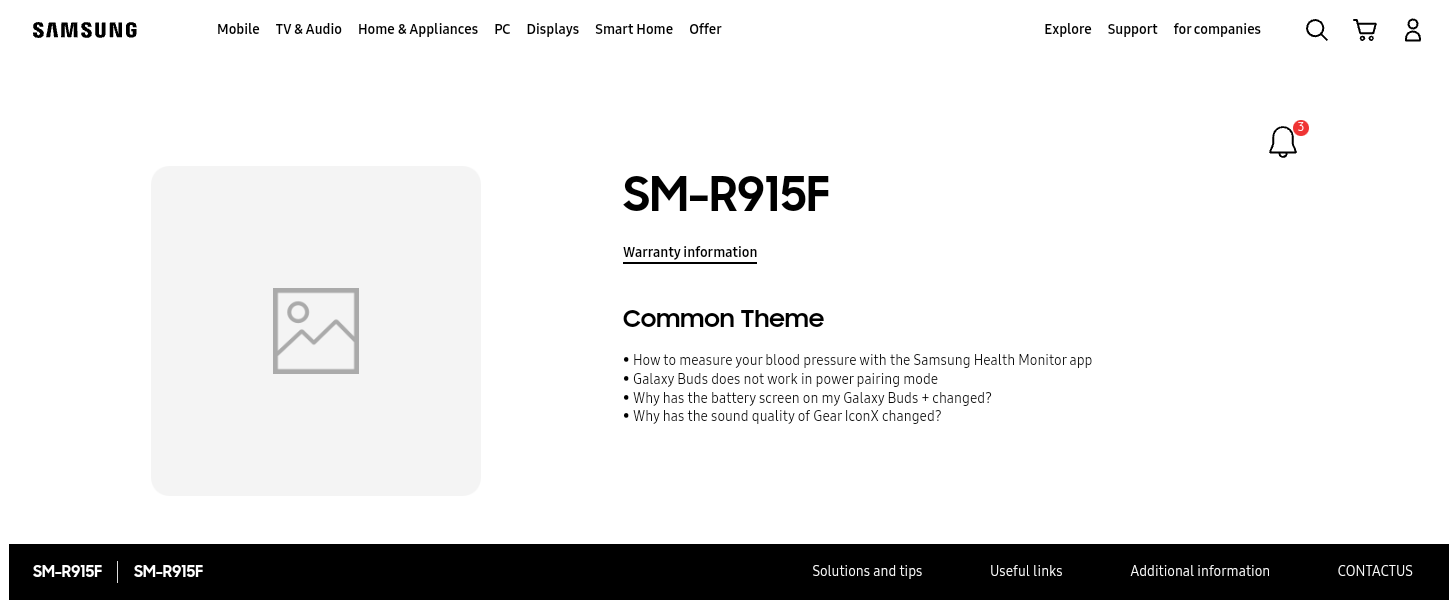Screen dimensions: 1454x600
Task: Open blood pressure Health Monitor article
Action: [862, 360]
